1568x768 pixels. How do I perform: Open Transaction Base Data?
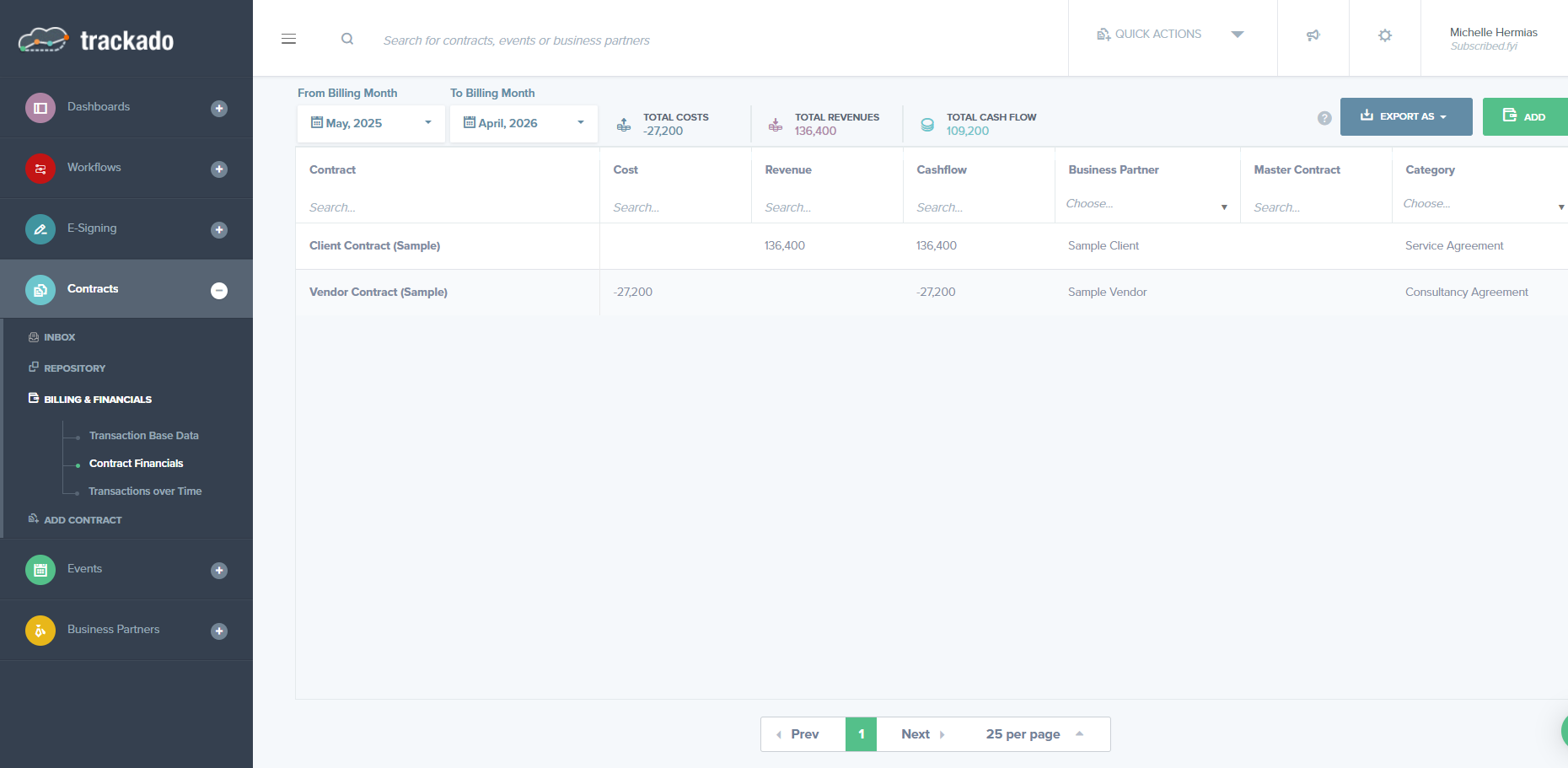(x=144, y=436)
